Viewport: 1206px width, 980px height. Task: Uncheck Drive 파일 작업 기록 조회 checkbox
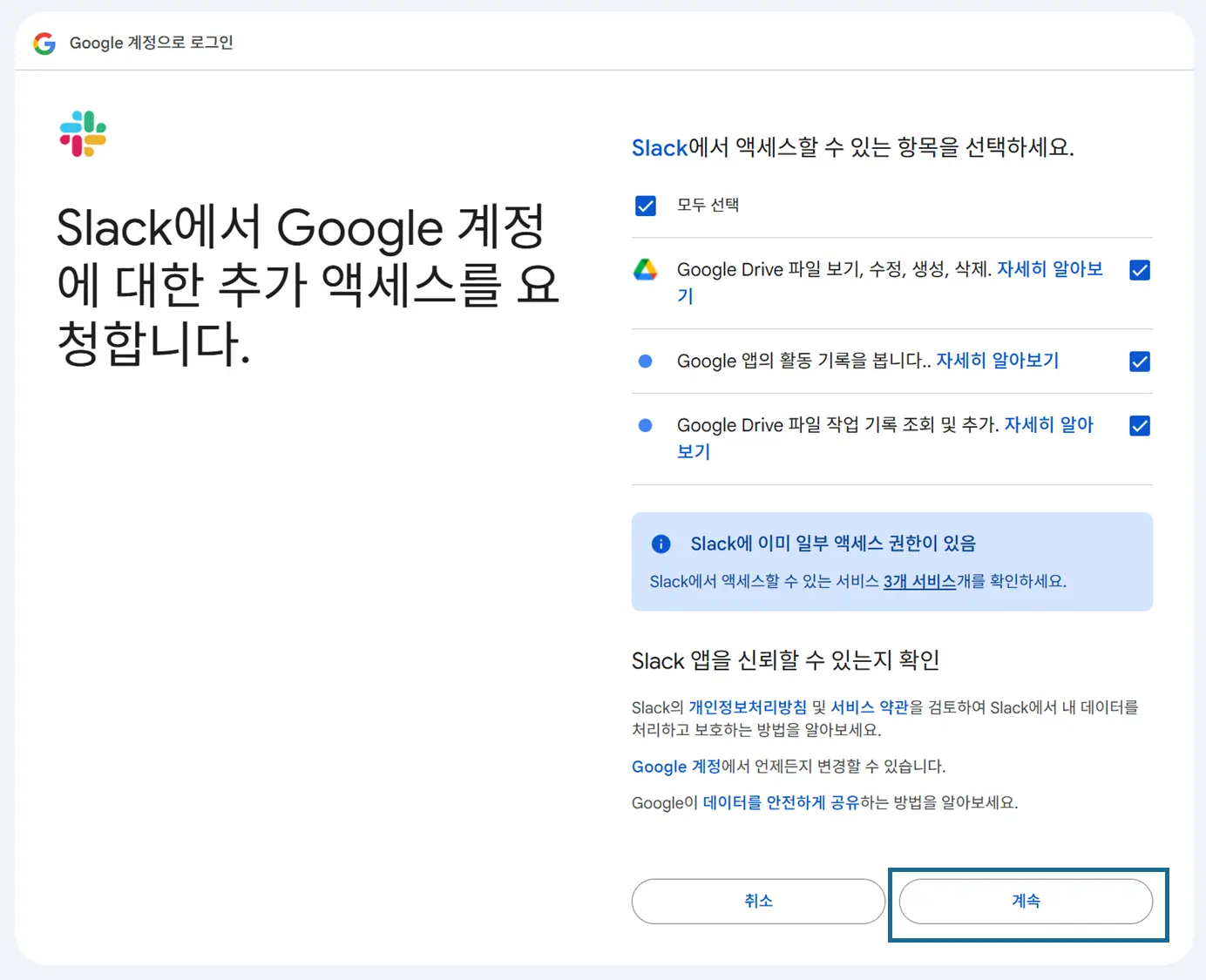coord(1139,426)
